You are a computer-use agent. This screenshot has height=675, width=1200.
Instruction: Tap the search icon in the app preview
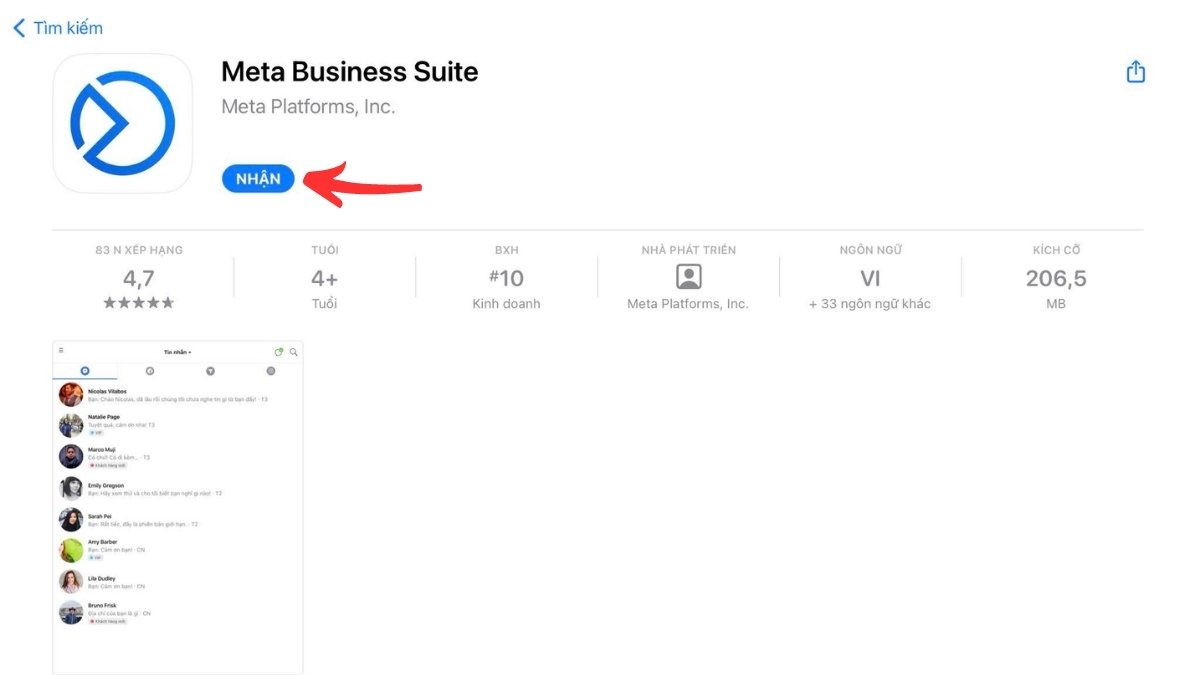tap(294, 352)
